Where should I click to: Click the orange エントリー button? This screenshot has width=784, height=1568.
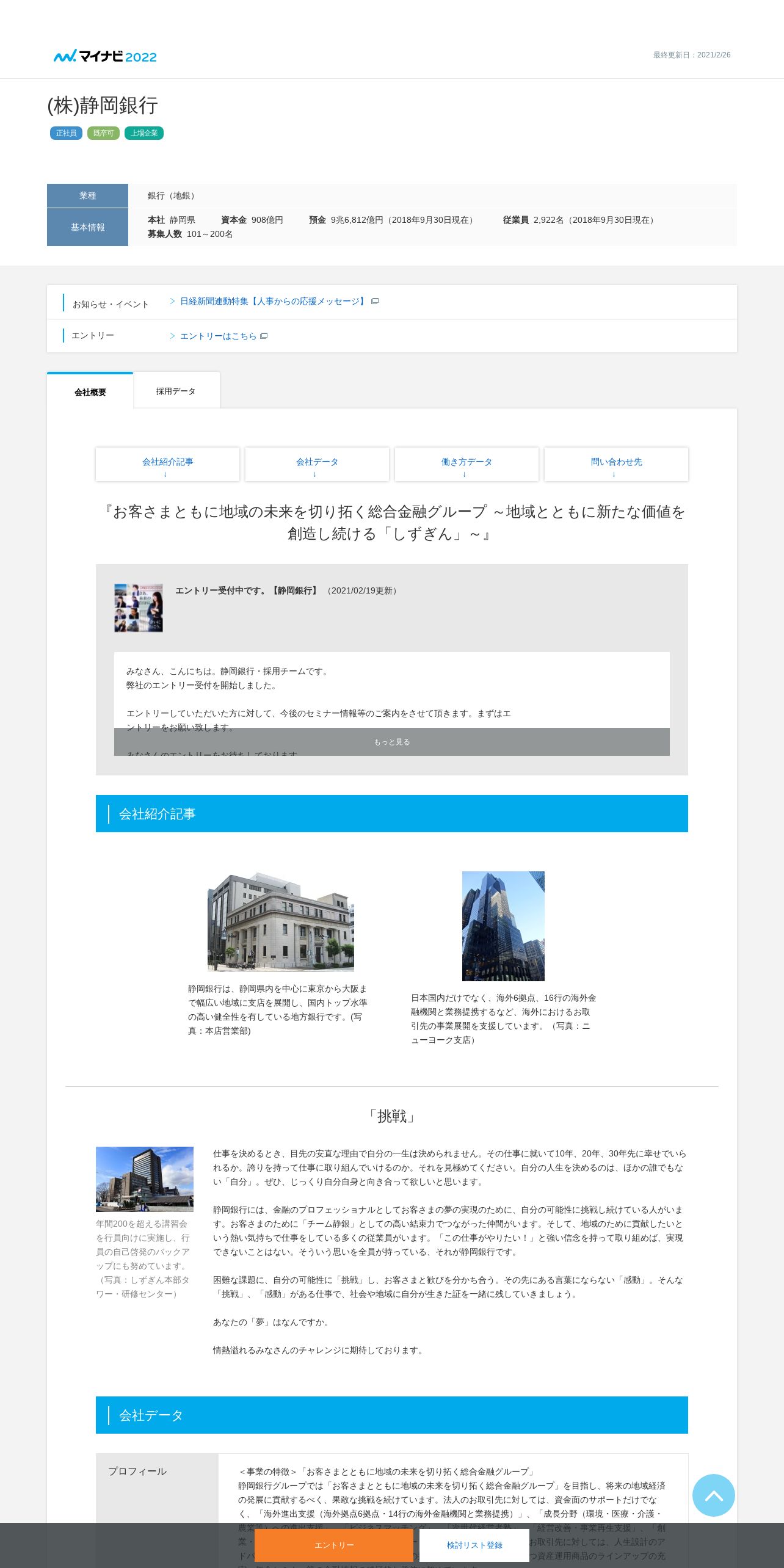(x=334, y=1545)
